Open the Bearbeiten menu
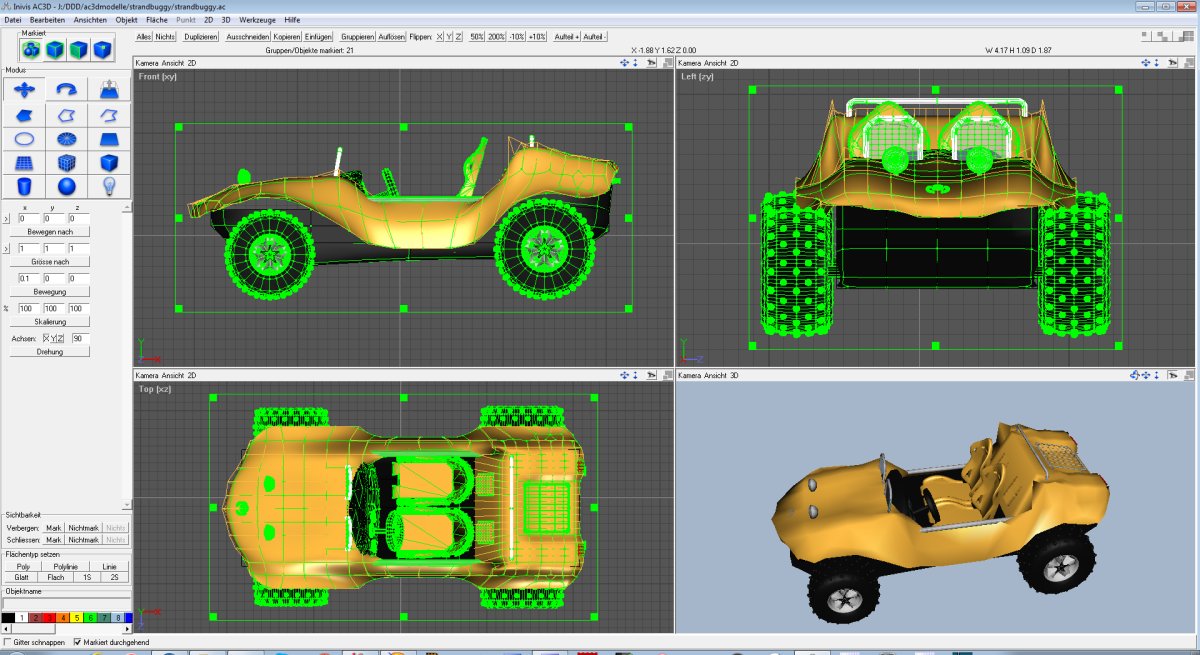Viewport: 1200px width, 655px height. 47,19
